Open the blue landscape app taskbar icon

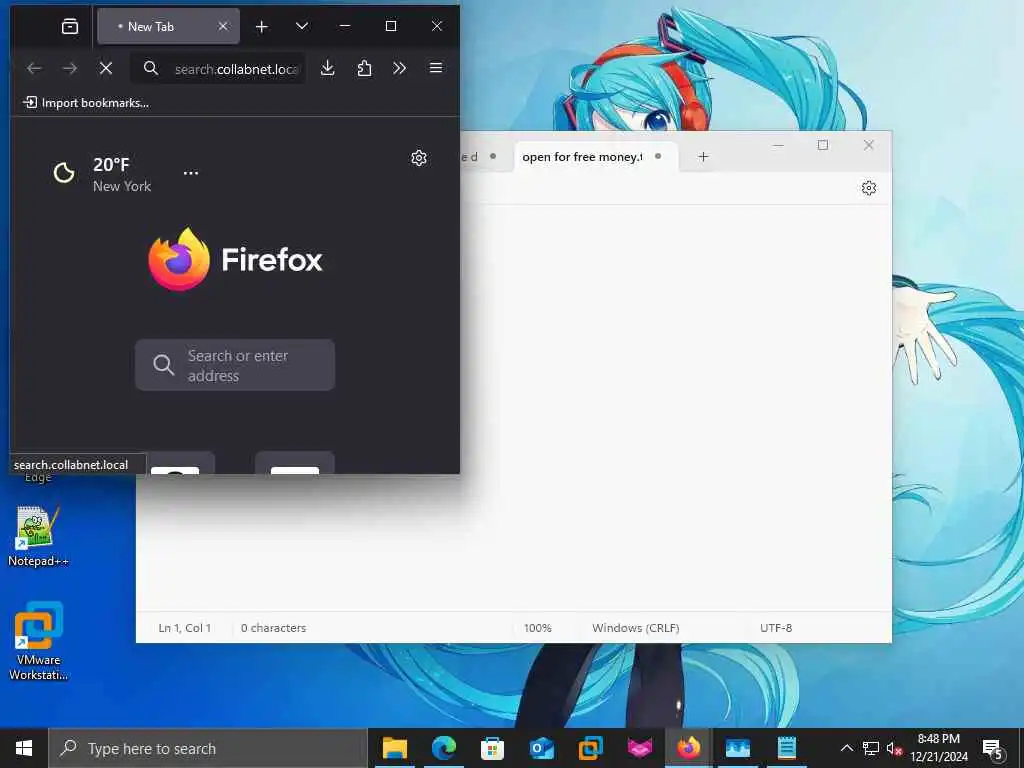click(x=737, y=748)
